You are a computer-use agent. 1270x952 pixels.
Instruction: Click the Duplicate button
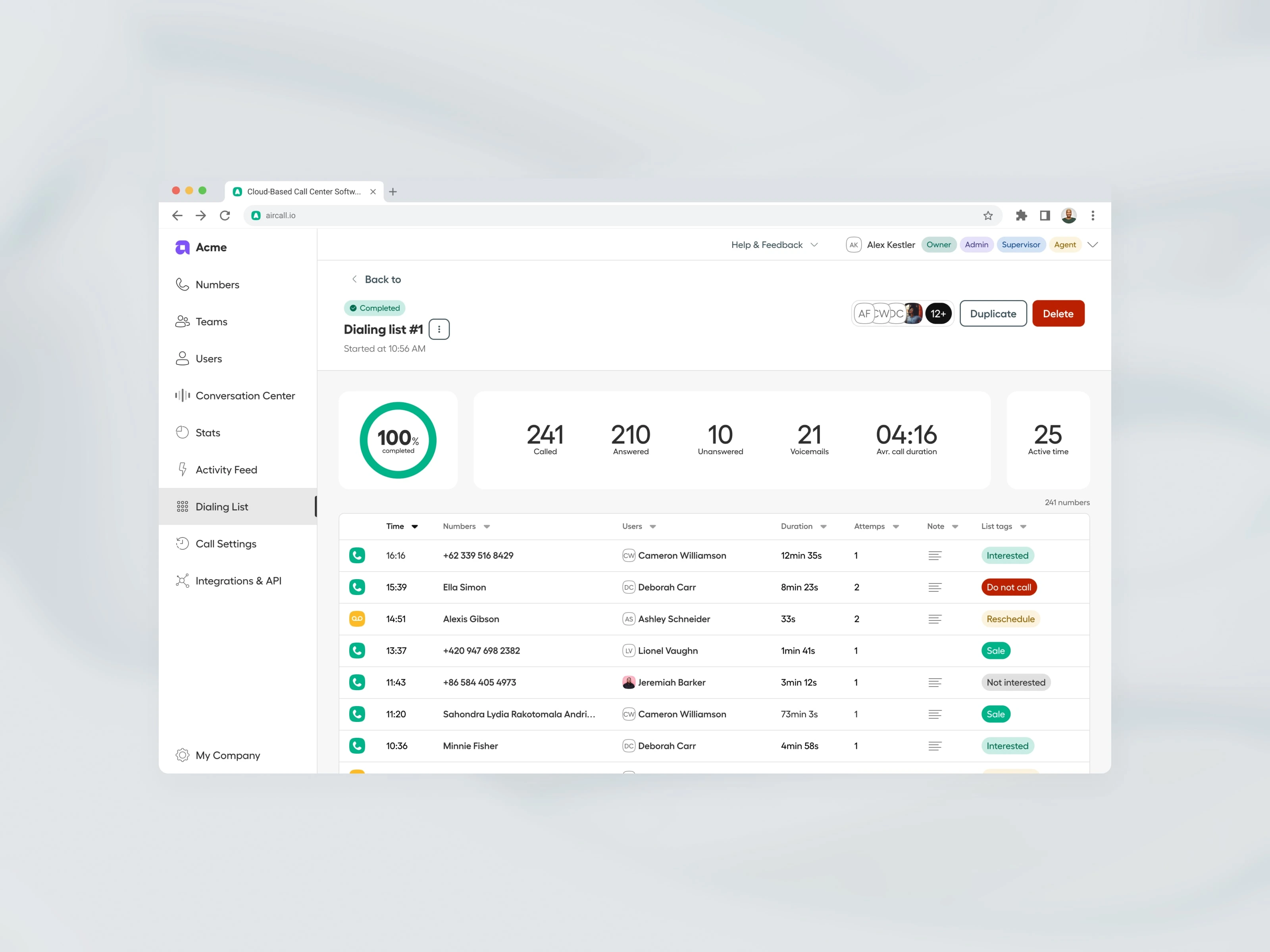(x=993, y=313)
